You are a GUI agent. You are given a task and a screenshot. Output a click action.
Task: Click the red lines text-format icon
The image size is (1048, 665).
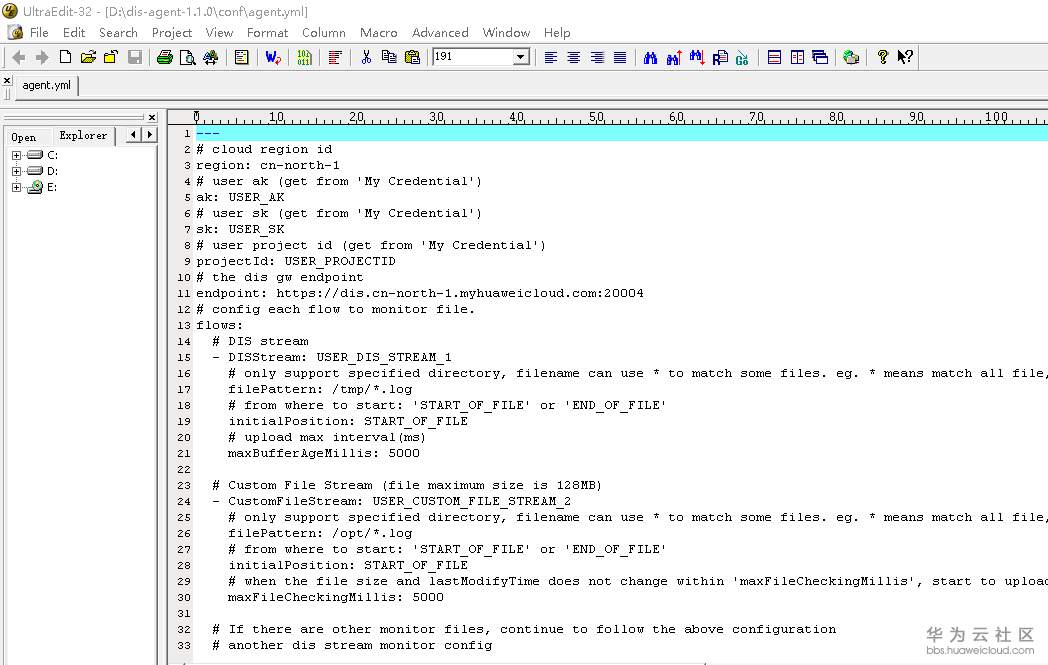point(335,57)
